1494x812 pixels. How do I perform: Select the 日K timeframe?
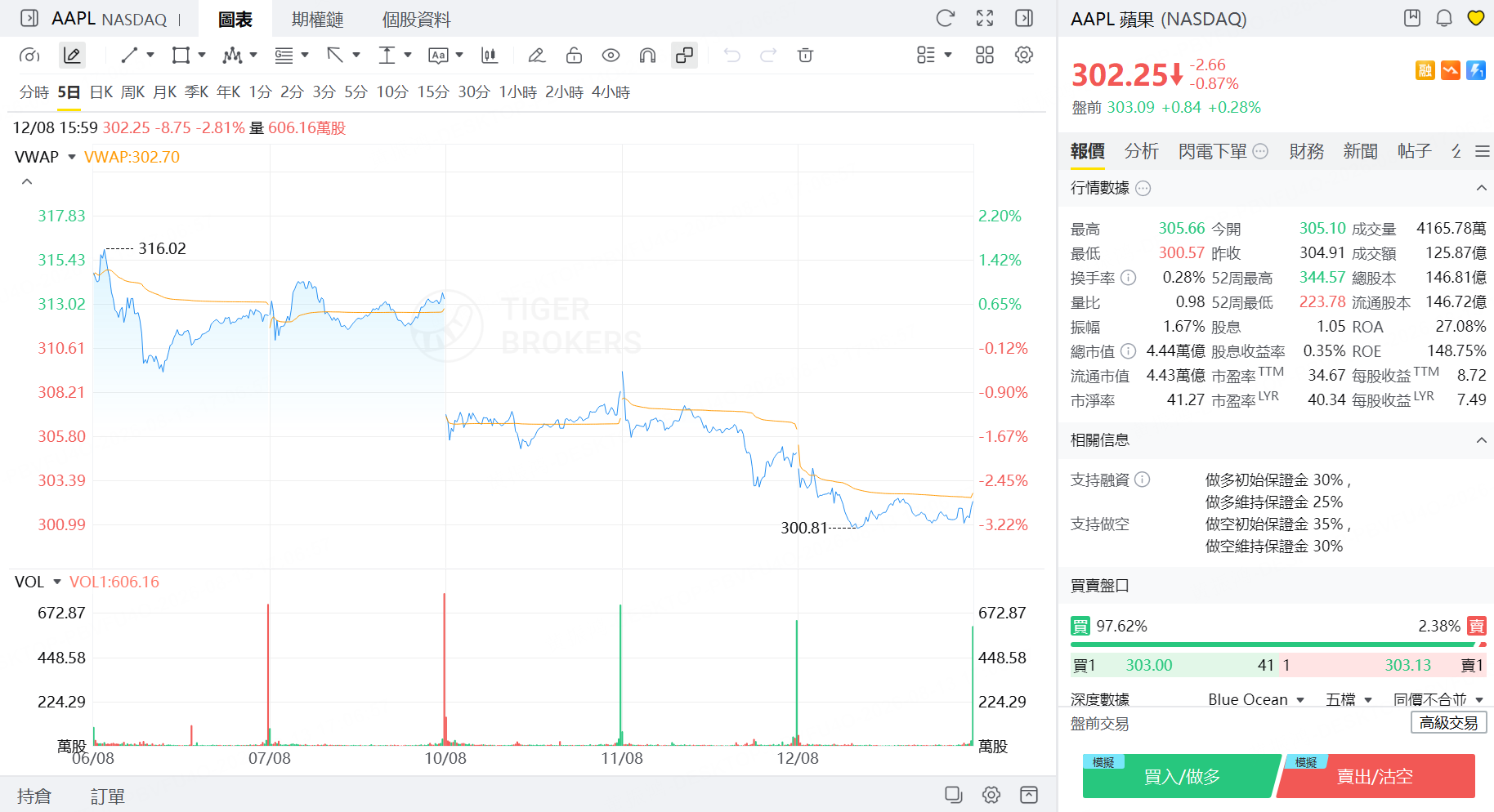[101, 92]
